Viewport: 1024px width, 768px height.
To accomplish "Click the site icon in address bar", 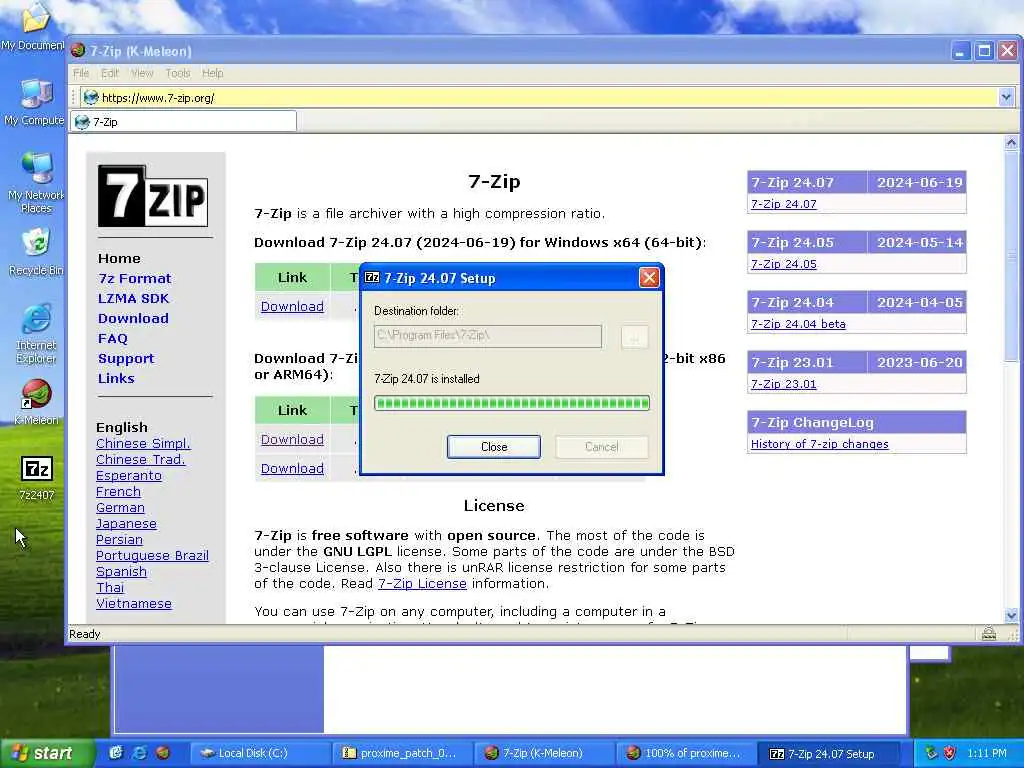I will [x=91, y=97].
